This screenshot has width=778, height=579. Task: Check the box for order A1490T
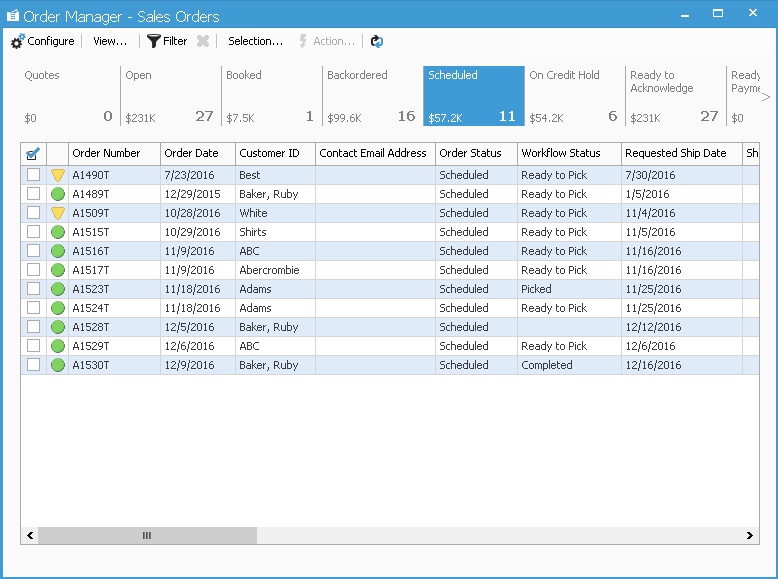(x=33, y=175)
